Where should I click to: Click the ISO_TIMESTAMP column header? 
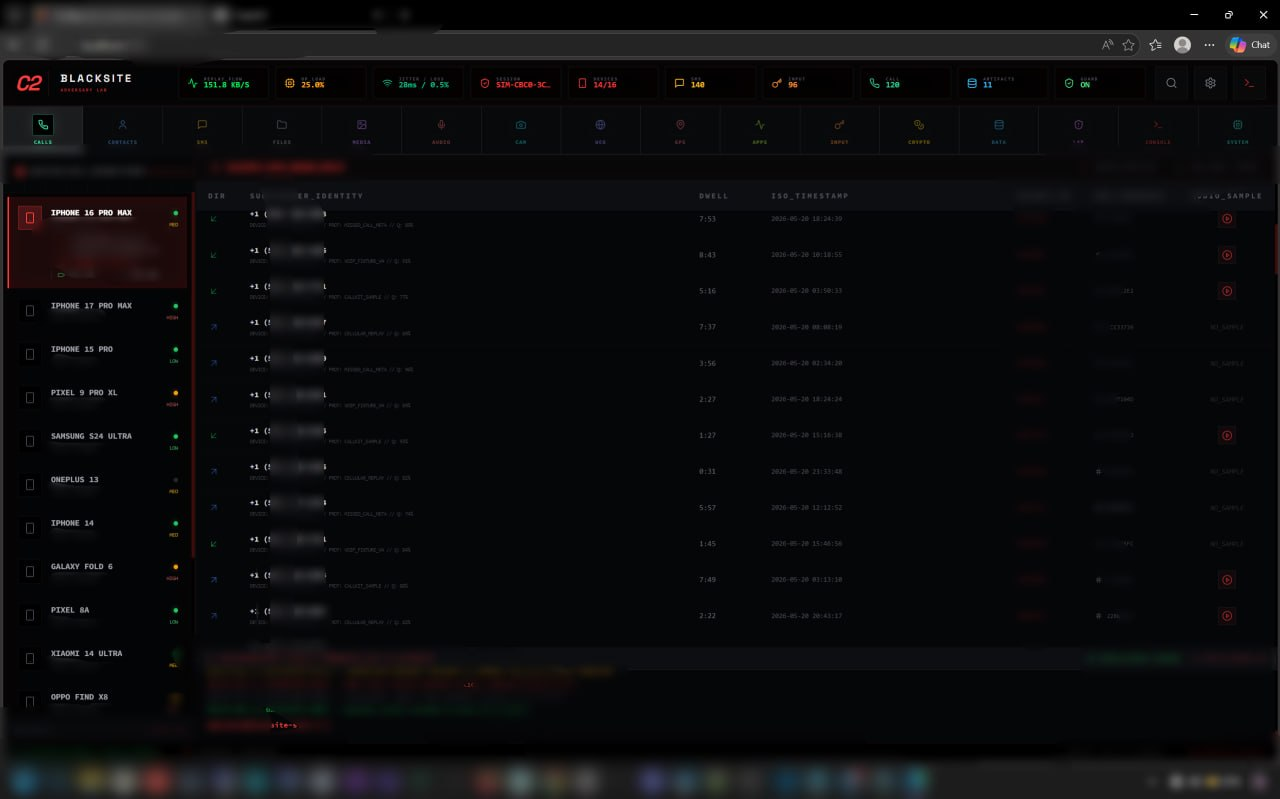coord(809,196)
